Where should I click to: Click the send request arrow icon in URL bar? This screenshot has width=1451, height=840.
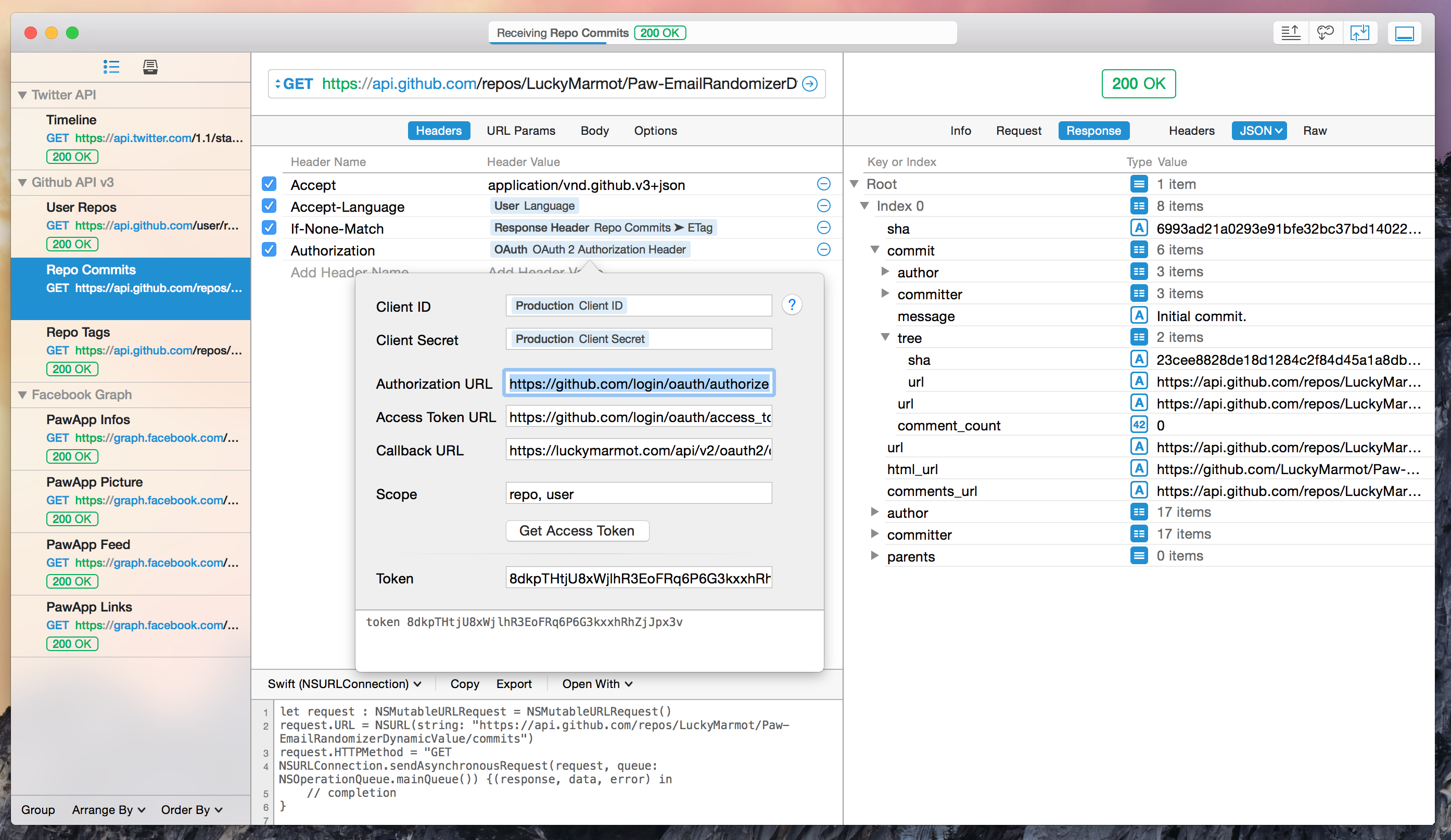(810, 84)
